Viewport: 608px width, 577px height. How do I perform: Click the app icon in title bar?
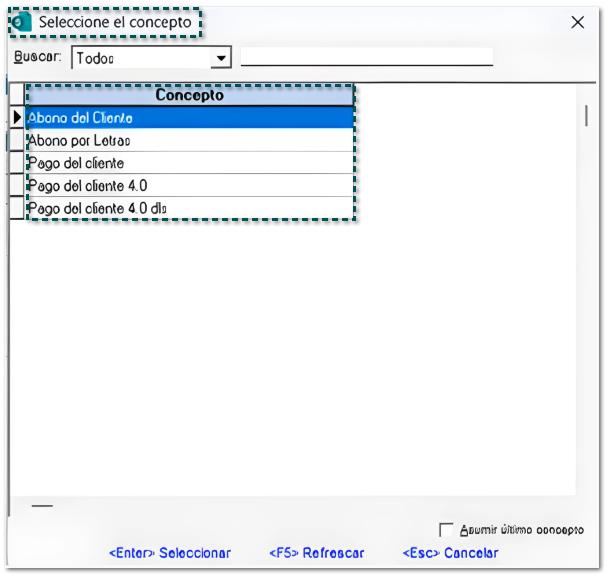(x=20, y=22)
